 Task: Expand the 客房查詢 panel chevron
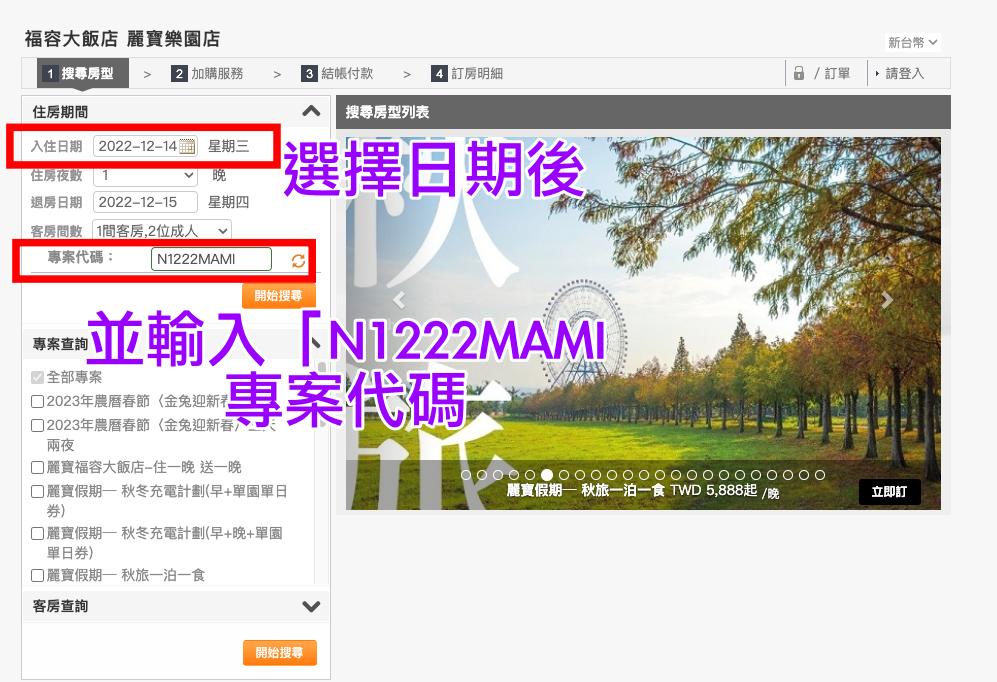311,606
